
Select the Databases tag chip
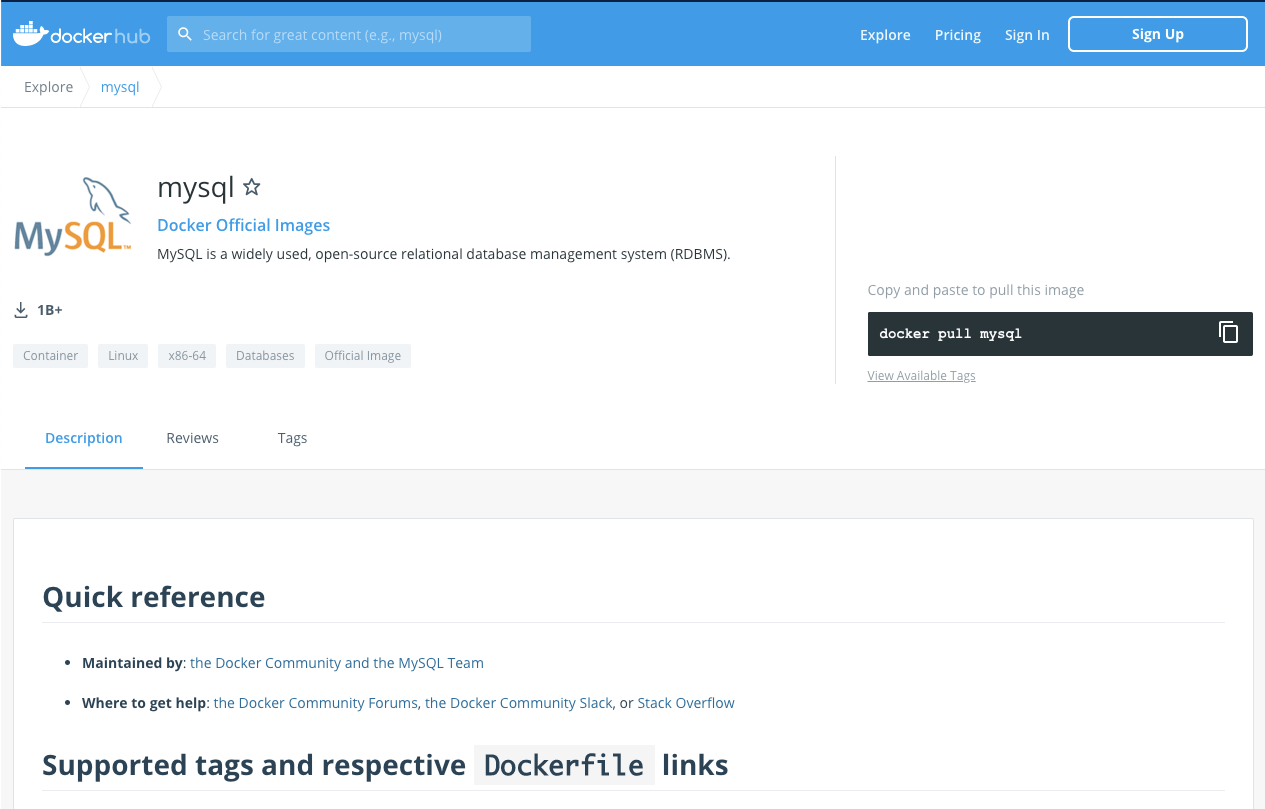point(265,356)
